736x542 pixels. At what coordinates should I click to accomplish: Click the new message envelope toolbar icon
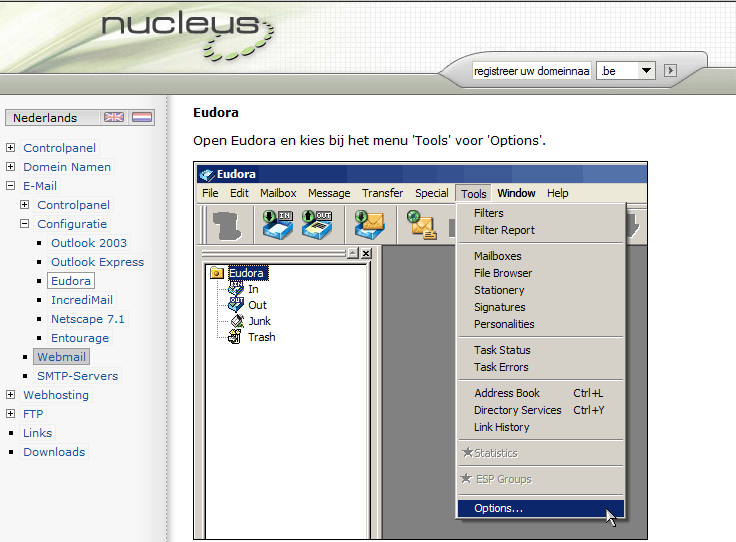(x=422, y=225)
